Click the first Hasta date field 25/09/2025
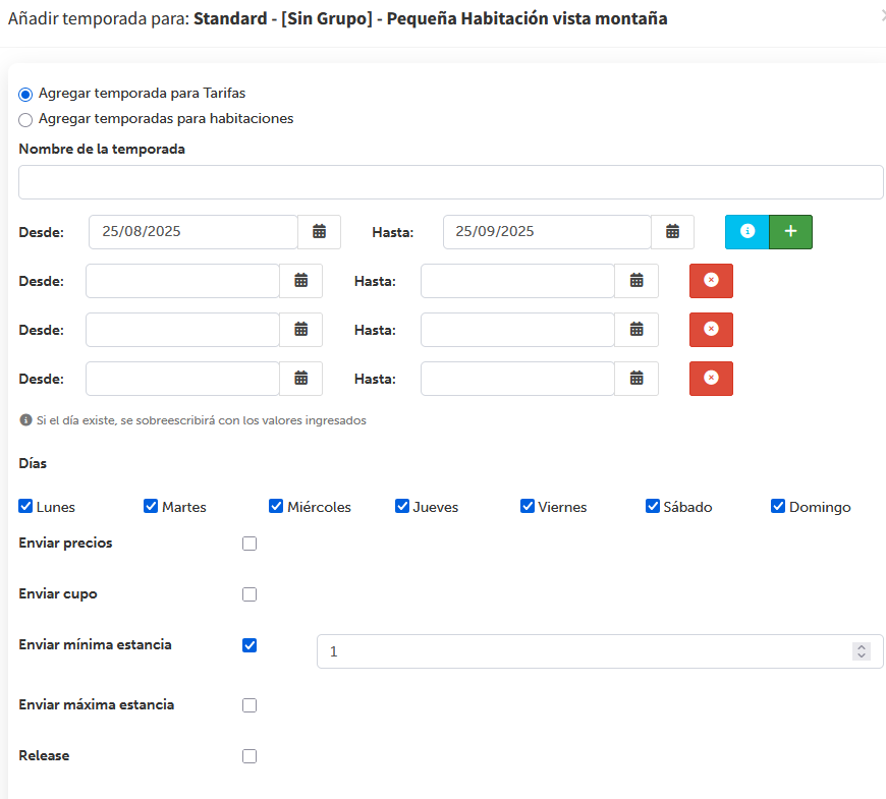 (x=547, y=232)
